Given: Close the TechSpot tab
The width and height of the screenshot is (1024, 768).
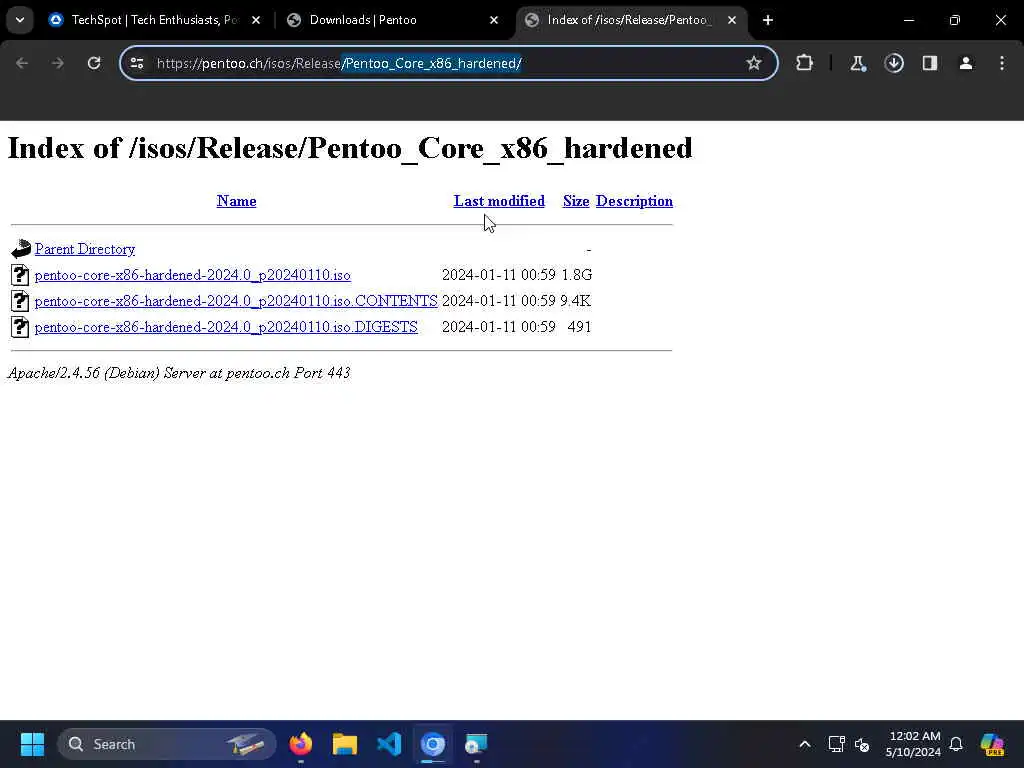Looking at the screenshot, I should [x=256, y=20].
